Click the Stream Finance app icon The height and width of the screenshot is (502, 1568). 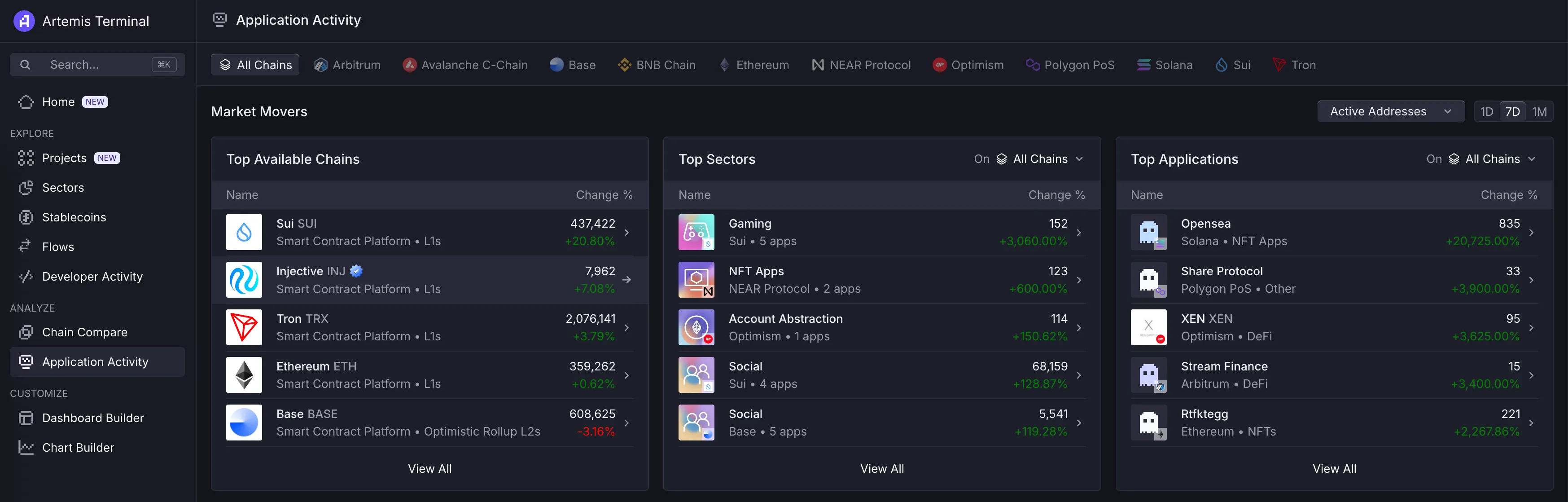click(x=1148, y=374)
